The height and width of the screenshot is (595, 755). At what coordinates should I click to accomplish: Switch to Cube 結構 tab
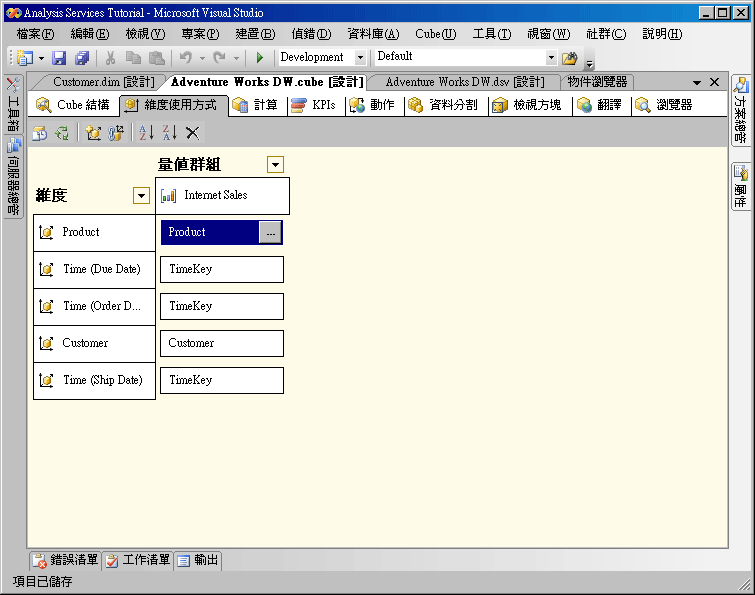click(73, 105)
